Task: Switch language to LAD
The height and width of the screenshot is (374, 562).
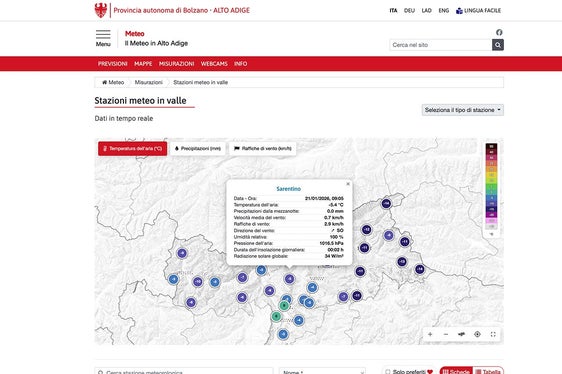Action: pos(427,11)
